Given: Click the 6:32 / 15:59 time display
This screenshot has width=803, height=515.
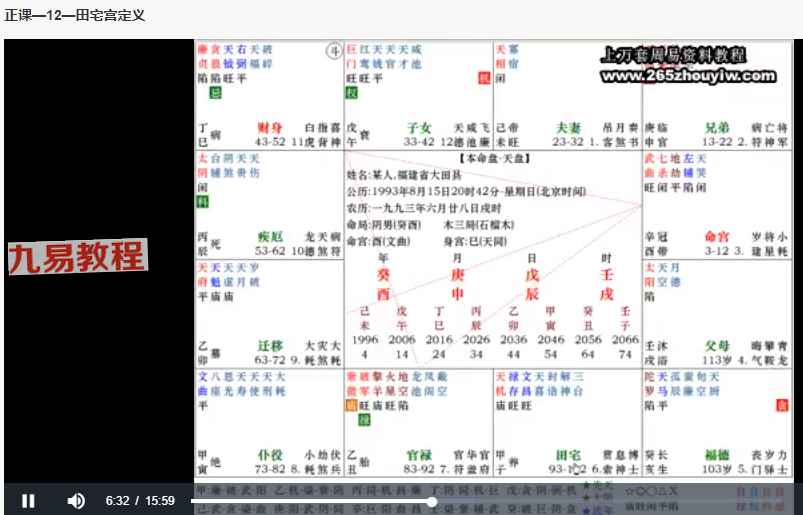Looking at the screenshot, I should 140,500.
